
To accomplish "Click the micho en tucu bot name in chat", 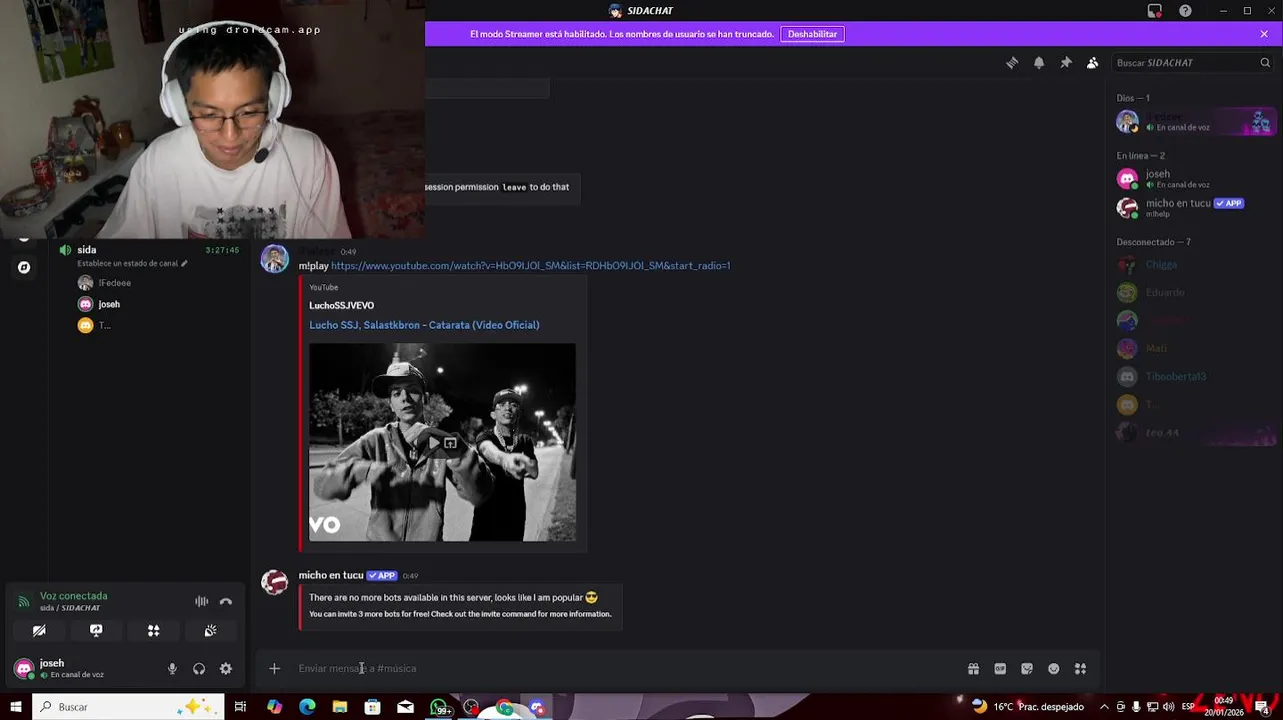I will point(331,575).
